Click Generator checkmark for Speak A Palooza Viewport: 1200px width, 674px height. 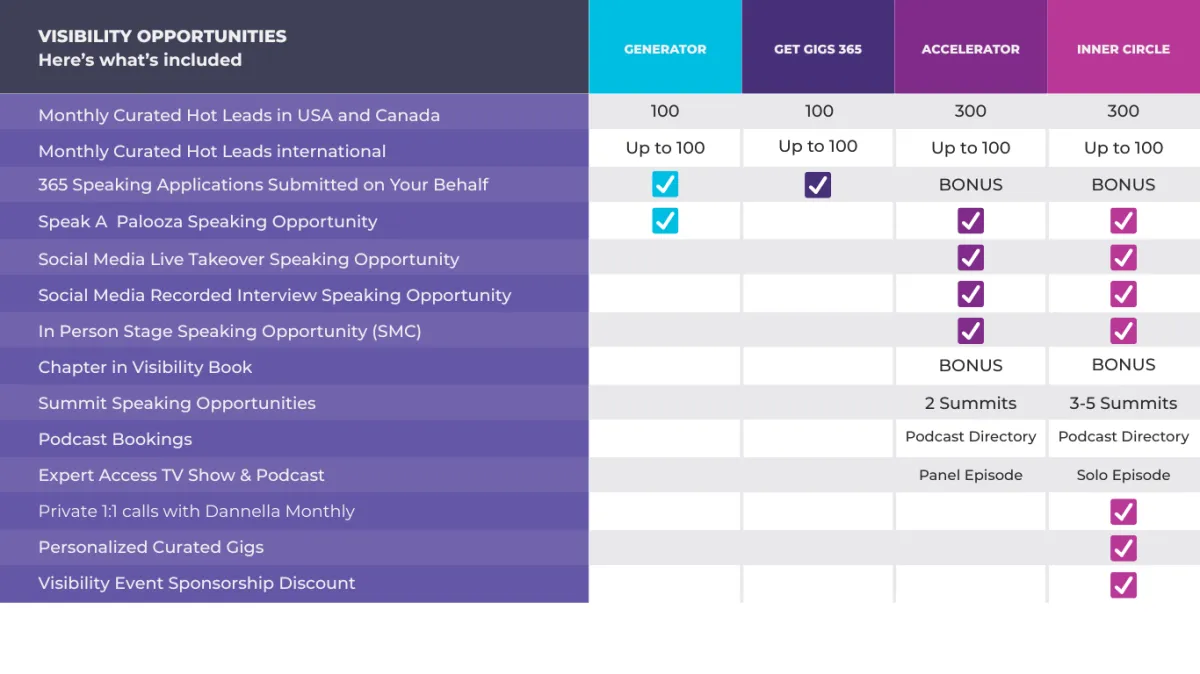click(665, 221)
